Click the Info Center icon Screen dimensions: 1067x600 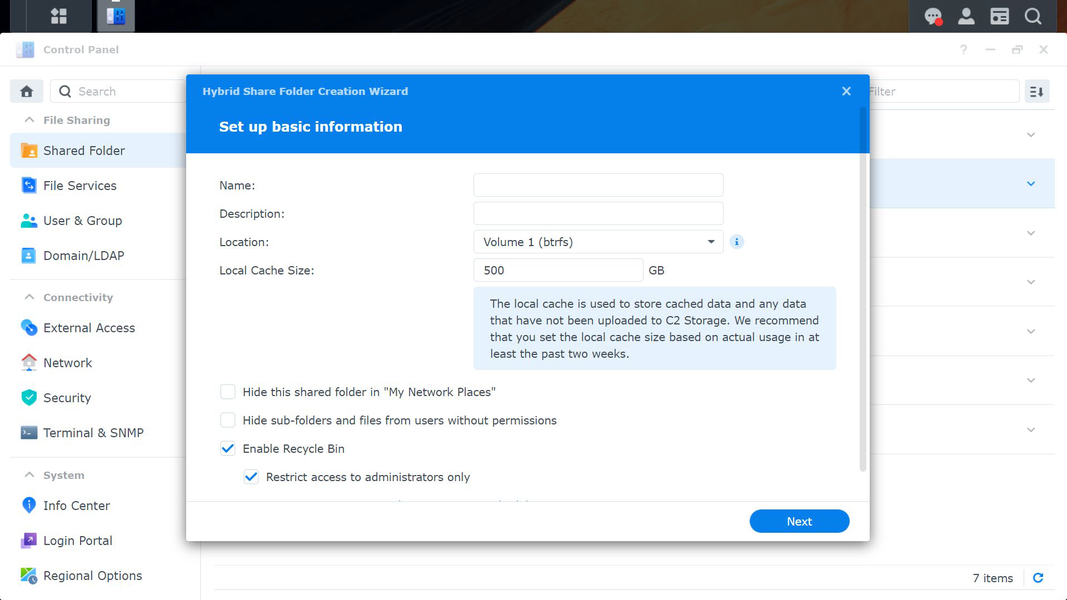(29, 505)
